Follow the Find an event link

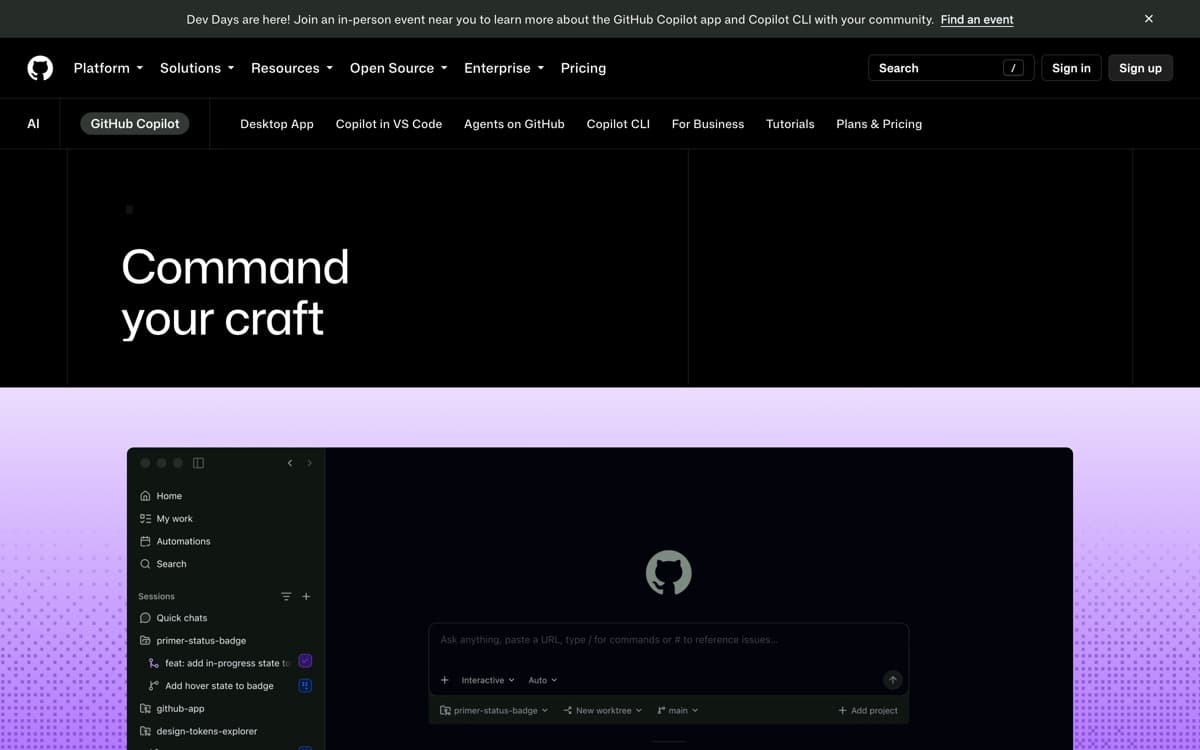point(977,19)
